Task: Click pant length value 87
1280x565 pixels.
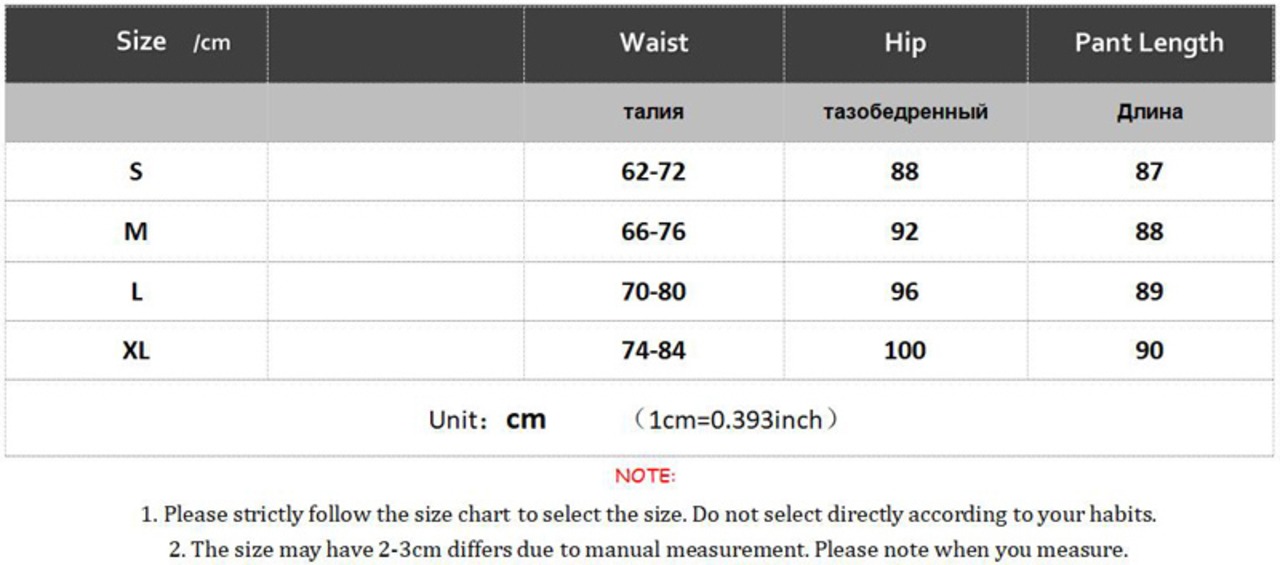Action: coord(1149,171)
